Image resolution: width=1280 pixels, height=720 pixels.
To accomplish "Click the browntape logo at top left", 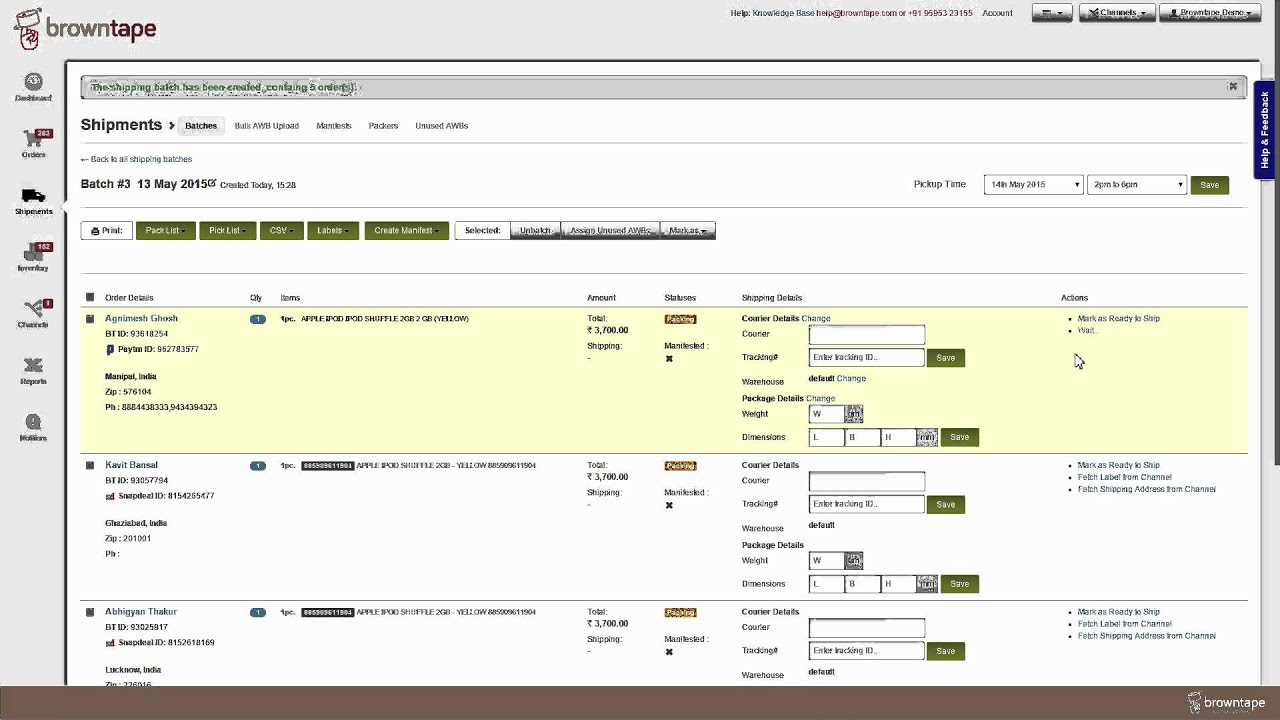I will (85, 28).
